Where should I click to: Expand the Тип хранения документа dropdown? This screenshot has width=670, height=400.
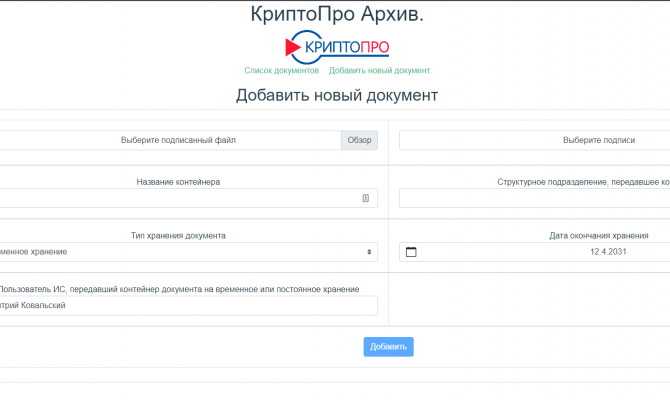[x=188, y=252]
